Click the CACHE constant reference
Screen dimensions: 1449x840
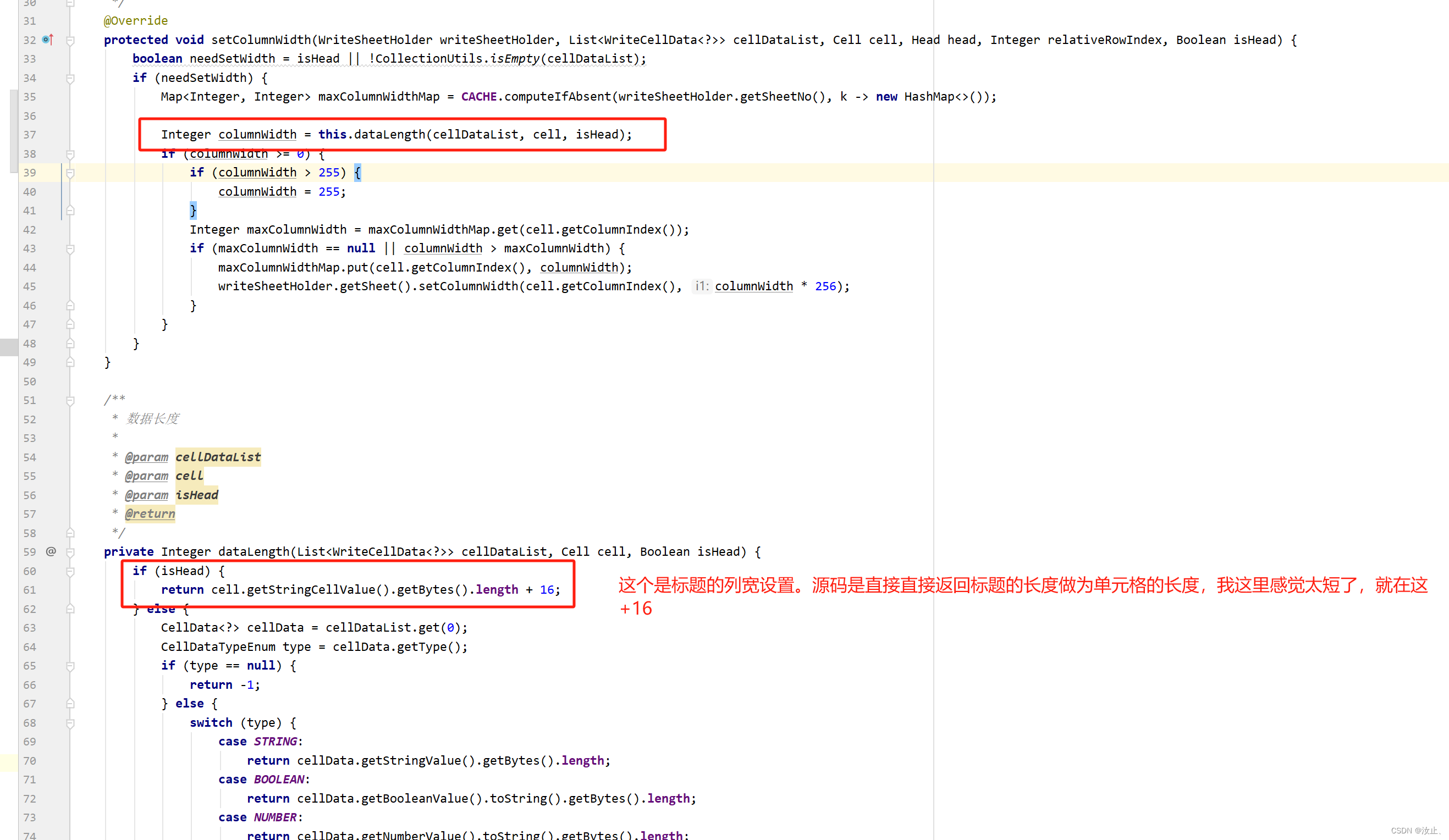tap(478, 97)
